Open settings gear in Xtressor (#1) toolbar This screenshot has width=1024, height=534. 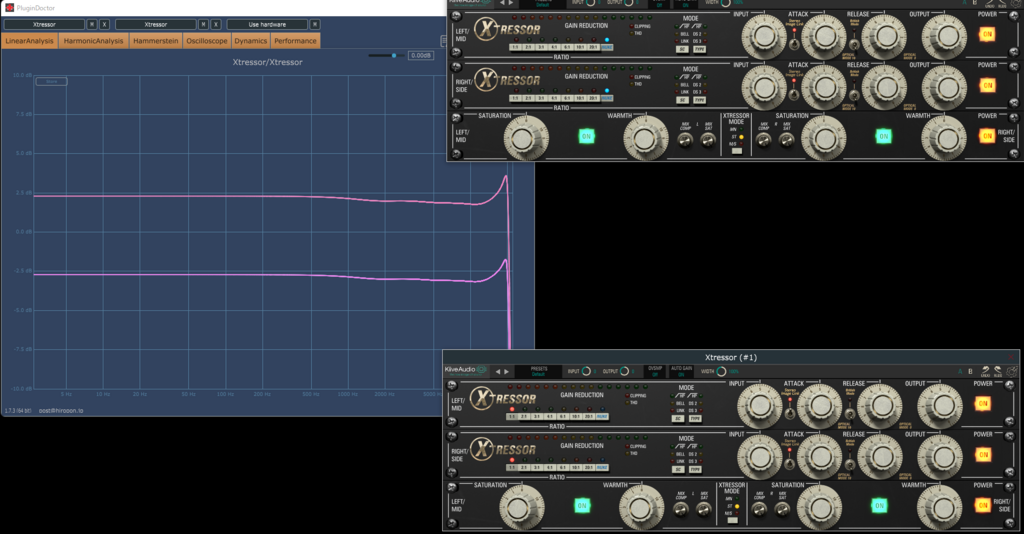(1012, 371)
